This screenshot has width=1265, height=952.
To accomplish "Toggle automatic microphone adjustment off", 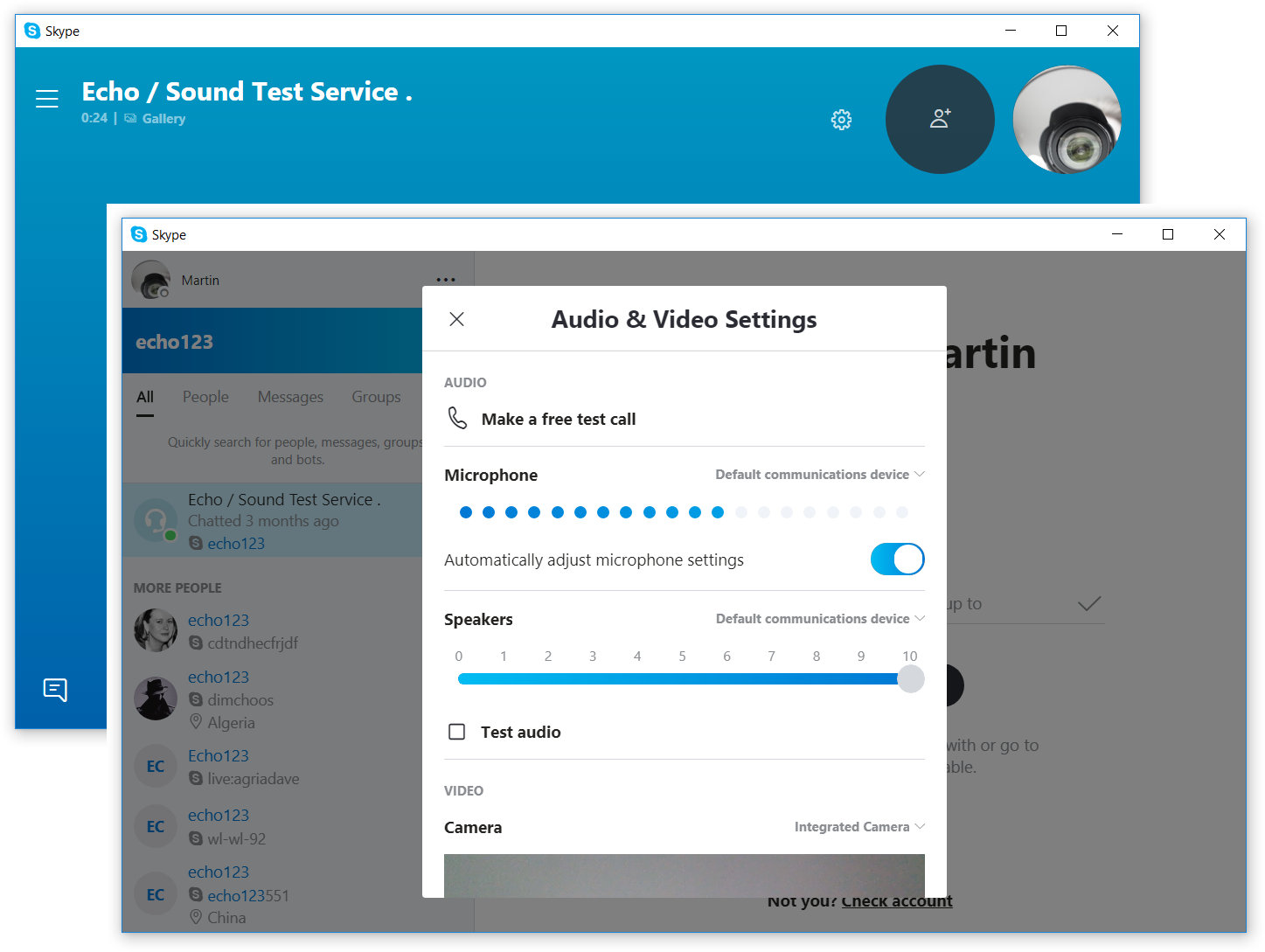I will tap(897, 559).
